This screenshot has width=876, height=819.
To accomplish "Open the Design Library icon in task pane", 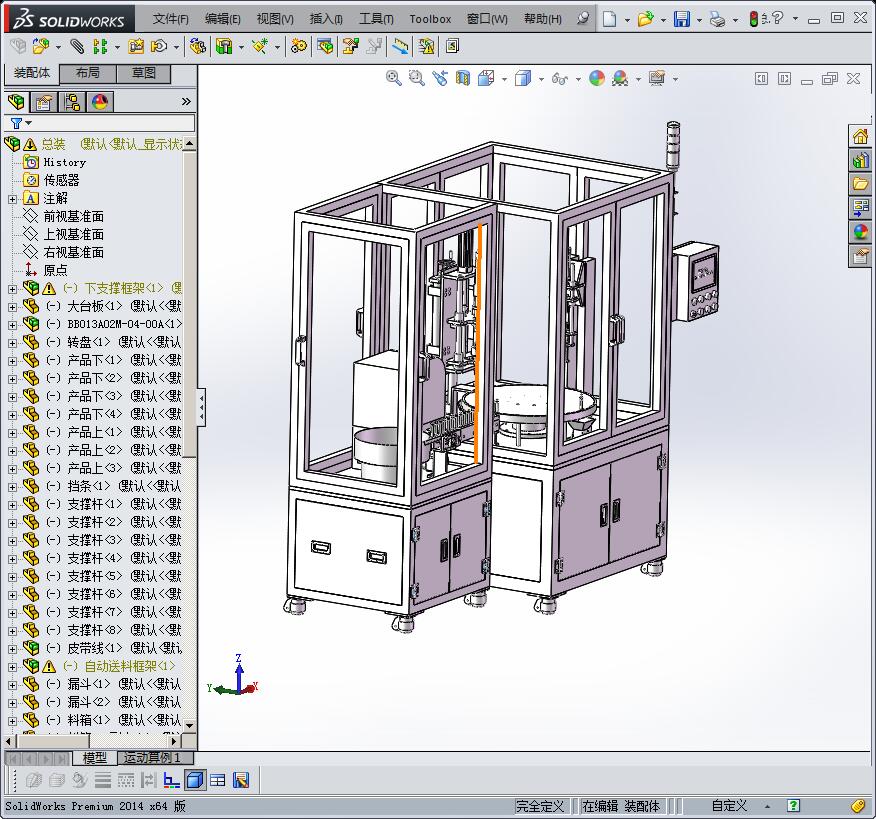I will coord(860,160).
